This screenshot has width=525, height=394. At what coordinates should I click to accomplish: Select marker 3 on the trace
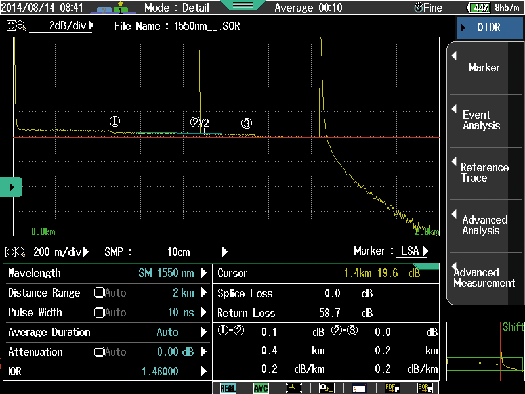point(246,123)
